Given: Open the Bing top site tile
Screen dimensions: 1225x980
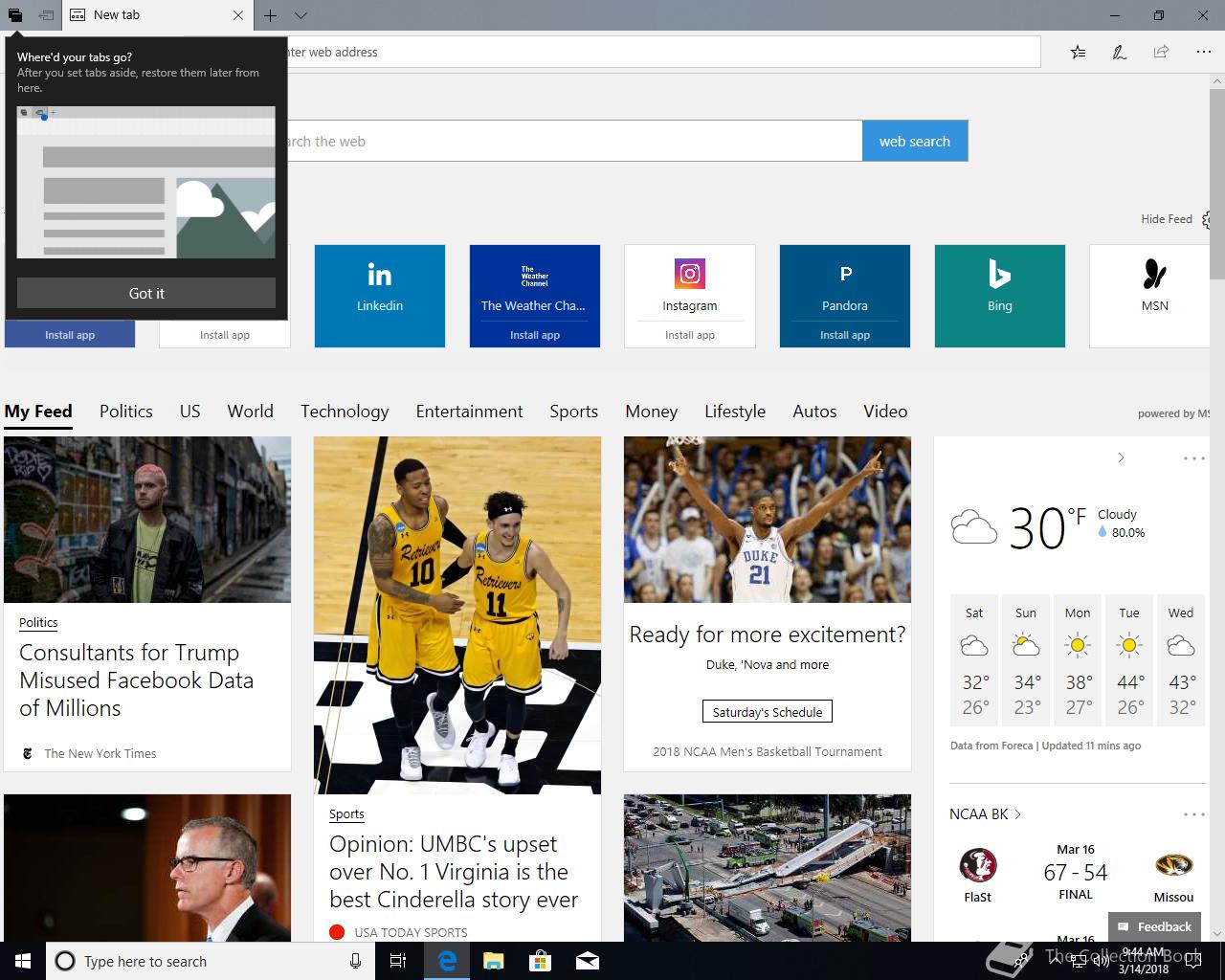Looking at the screenshot, I should [x=1000, y=296].
